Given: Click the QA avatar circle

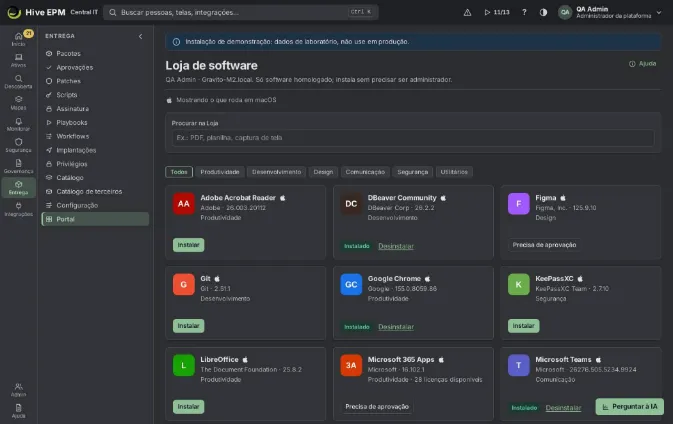Looking at the screenshot, I should [565, 12].
